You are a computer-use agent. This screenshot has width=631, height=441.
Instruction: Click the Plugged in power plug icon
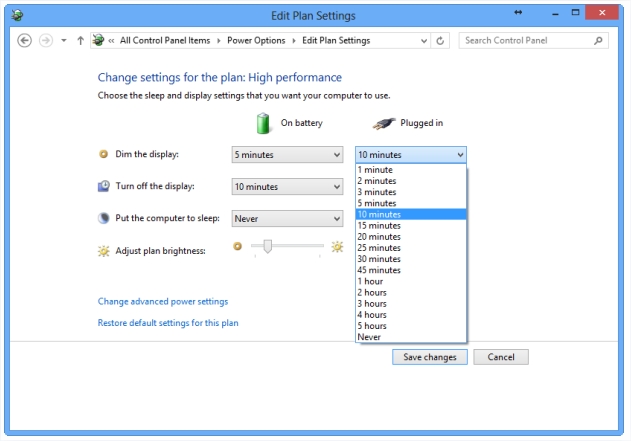(384, 123)
